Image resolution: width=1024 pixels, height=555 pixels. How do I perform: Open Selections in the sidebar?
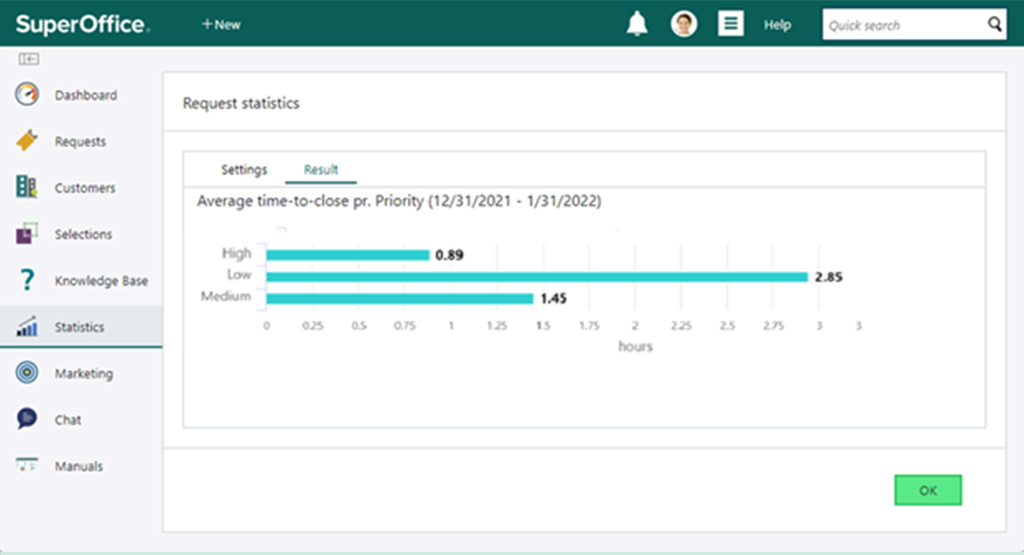tap(83, 234)
